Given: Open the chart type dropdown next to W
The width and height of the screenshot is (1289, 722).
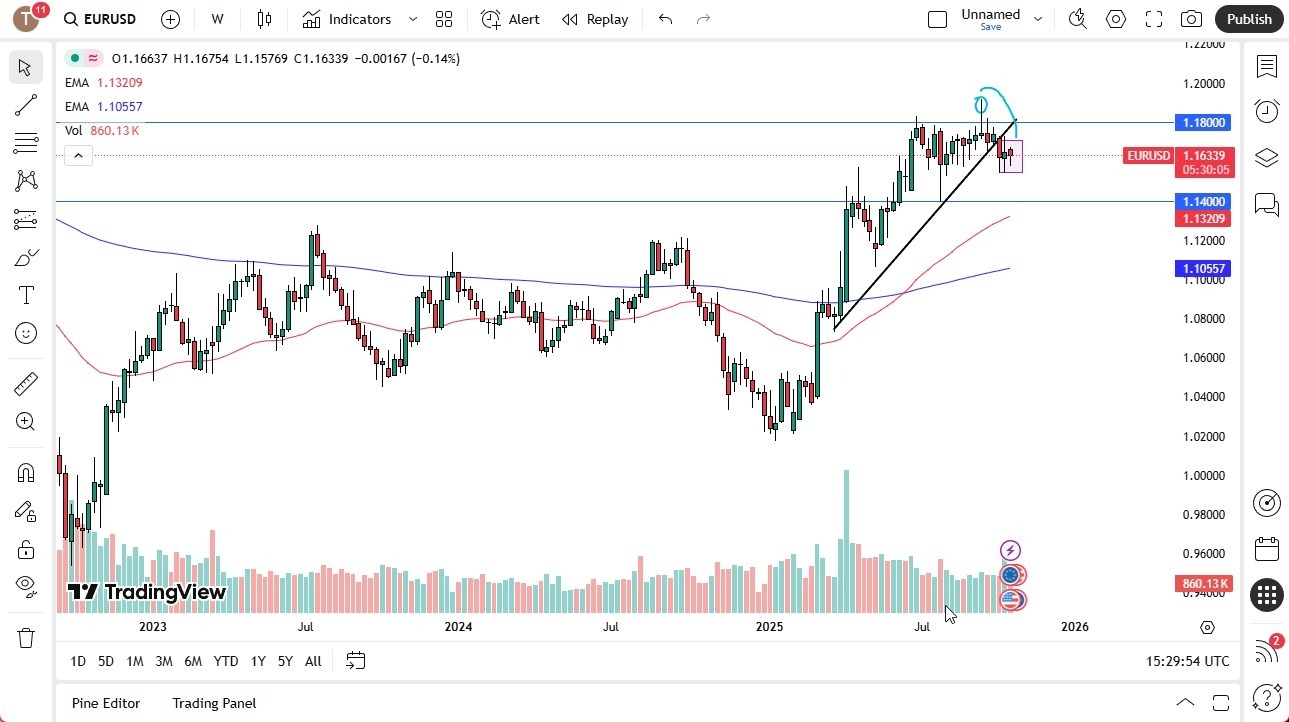Looking at the screenshot, I should [x=263, y=18].
